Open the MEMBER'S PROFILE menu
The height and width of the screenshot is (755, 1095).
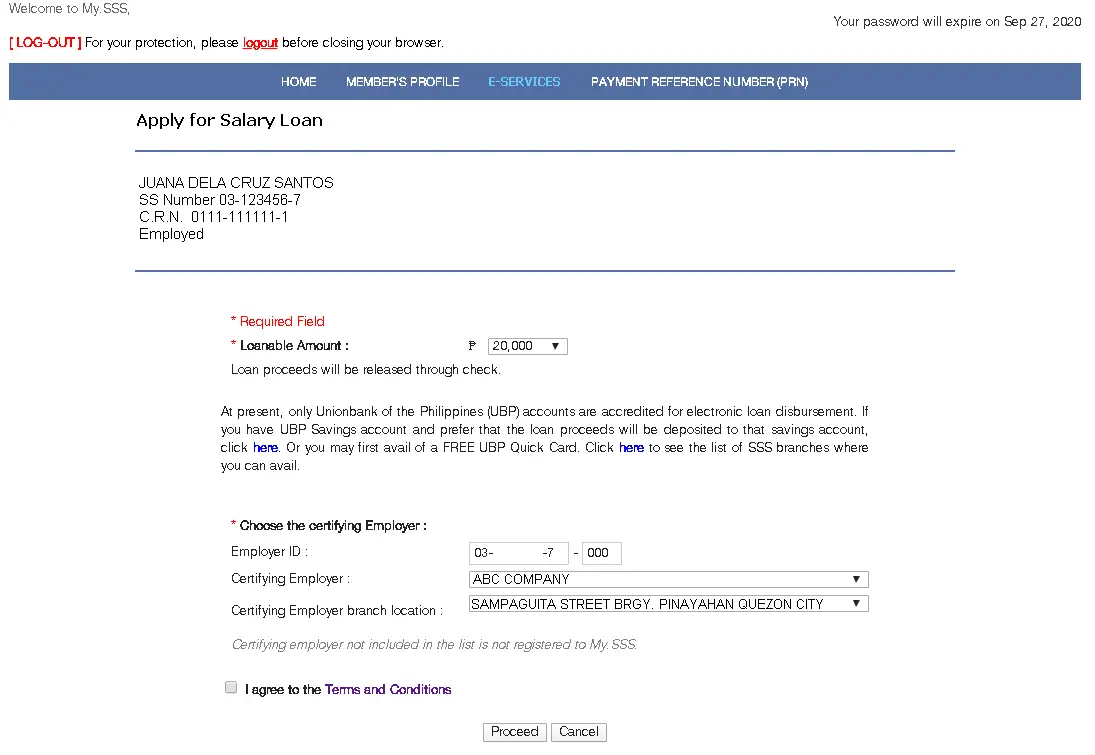403,82
